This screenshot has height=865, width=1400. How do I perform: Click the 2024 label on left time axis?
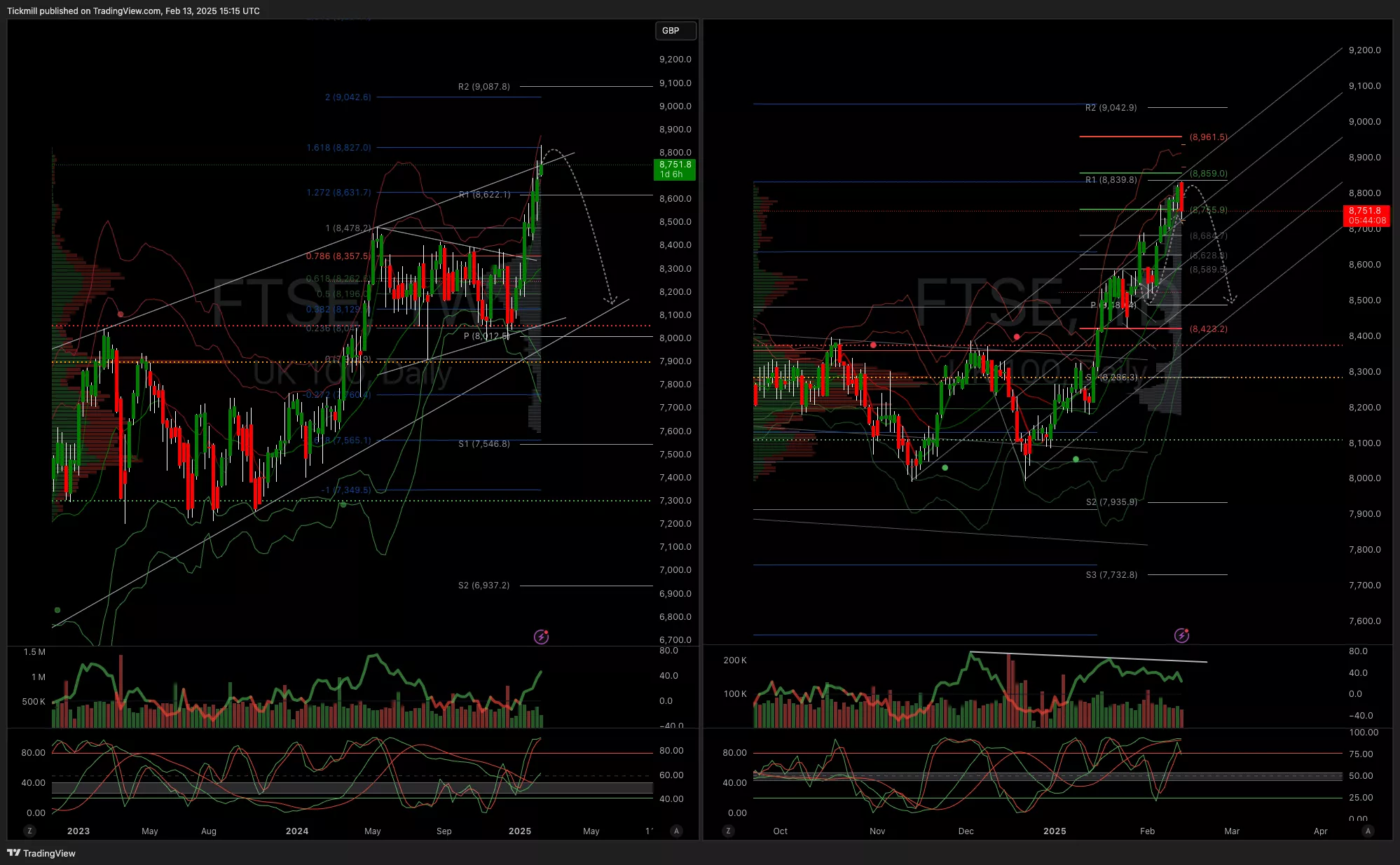[x=297, y=831]
